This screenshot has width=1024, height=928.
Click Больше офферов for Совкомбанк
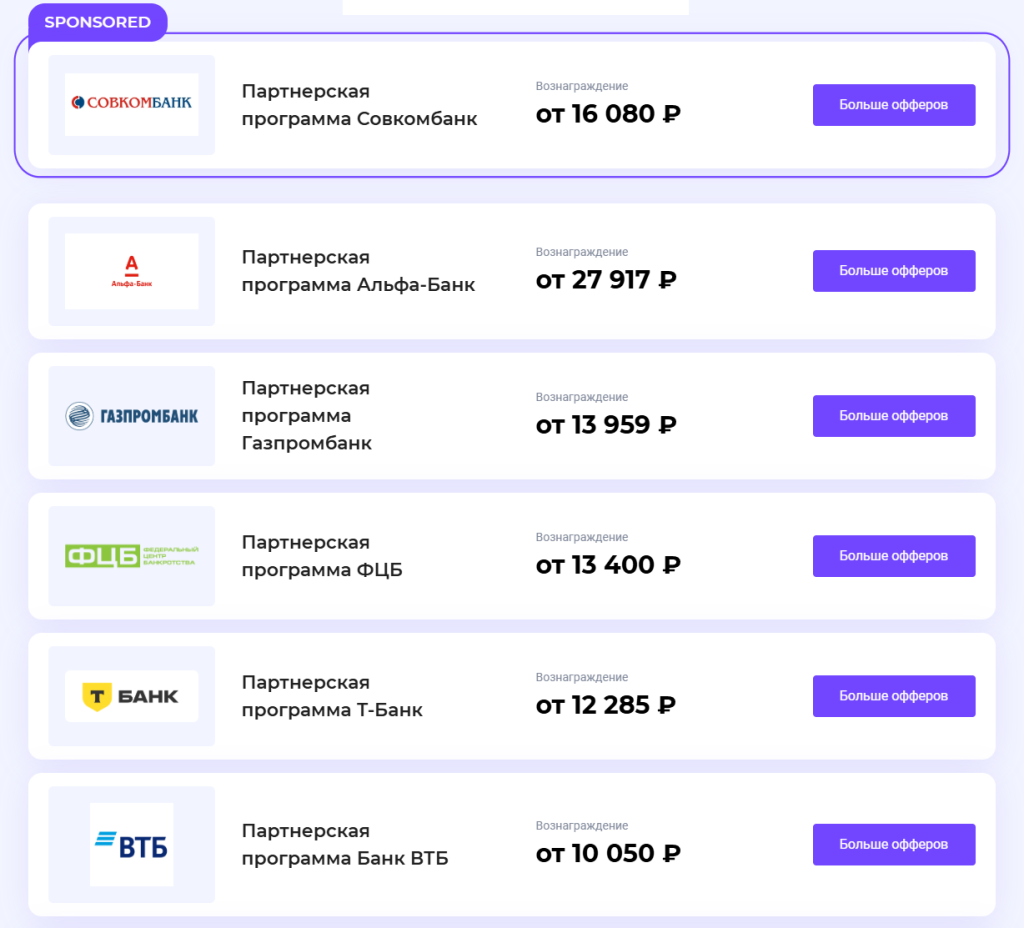893,104
